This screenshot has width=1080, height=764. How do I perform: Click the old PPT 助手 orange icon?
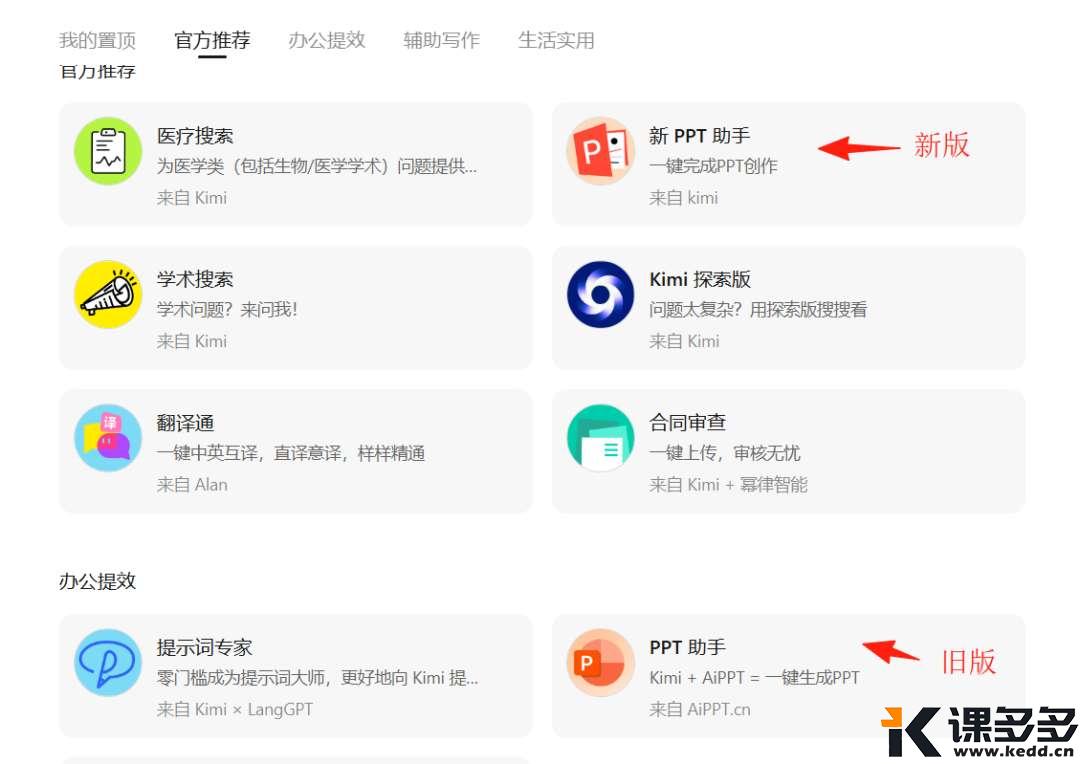click(600, 662)
